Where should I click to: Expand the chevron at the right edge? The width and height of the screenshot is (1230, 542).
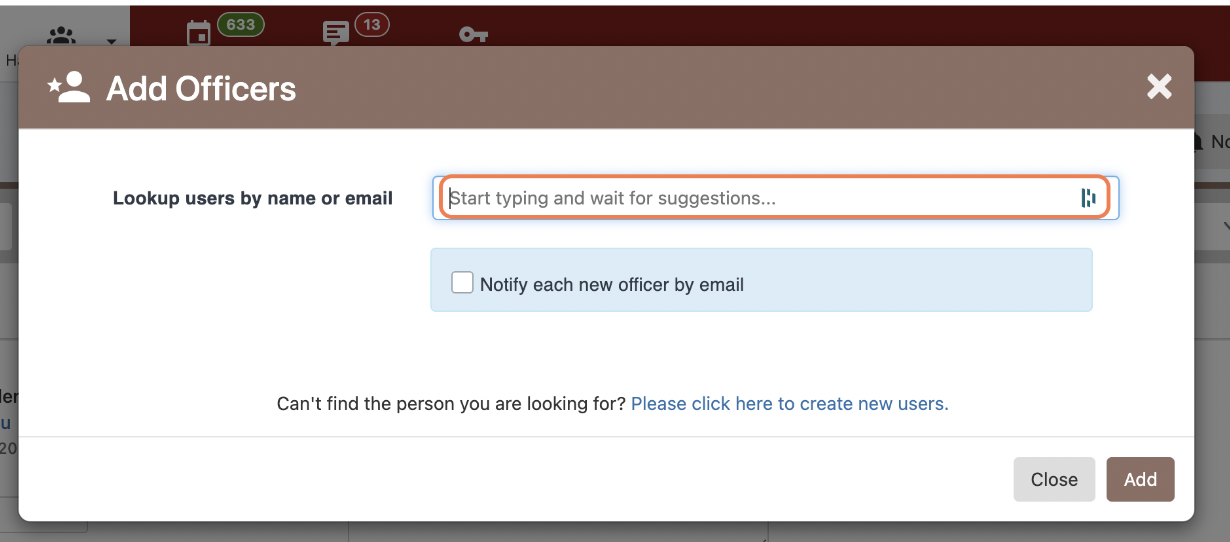pos(1224,228)
